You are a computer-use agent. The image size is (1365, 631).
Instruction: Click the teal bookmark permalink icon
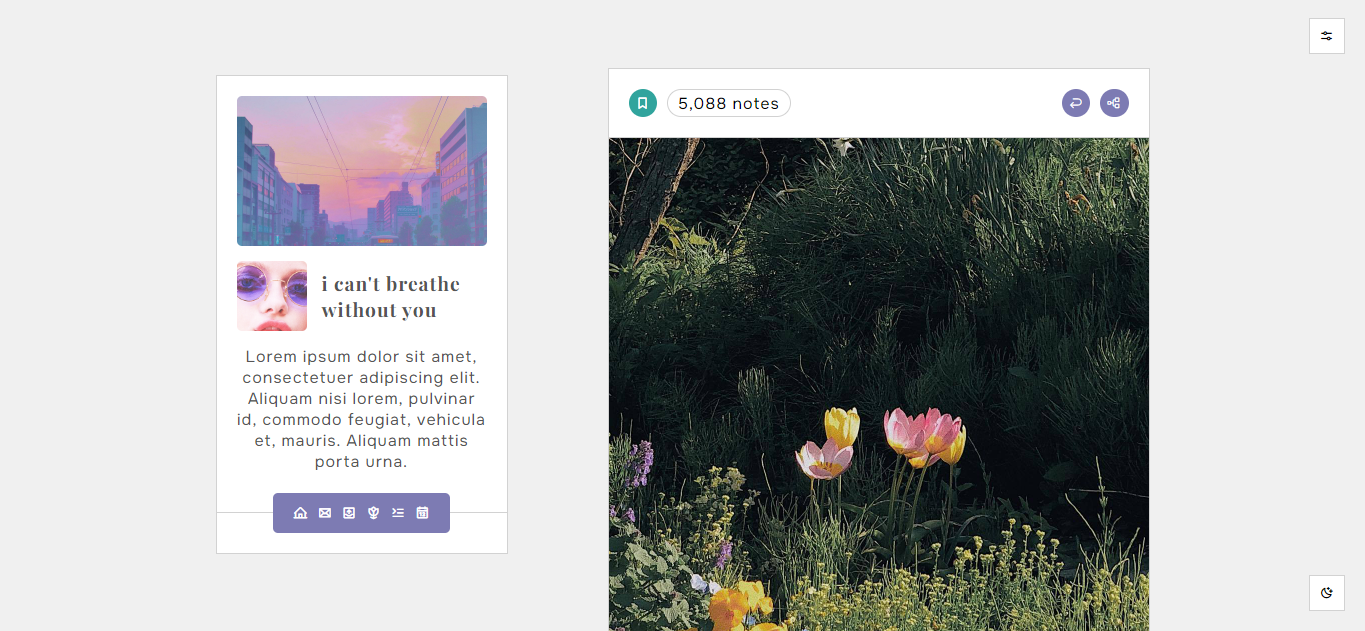(643, 103)
